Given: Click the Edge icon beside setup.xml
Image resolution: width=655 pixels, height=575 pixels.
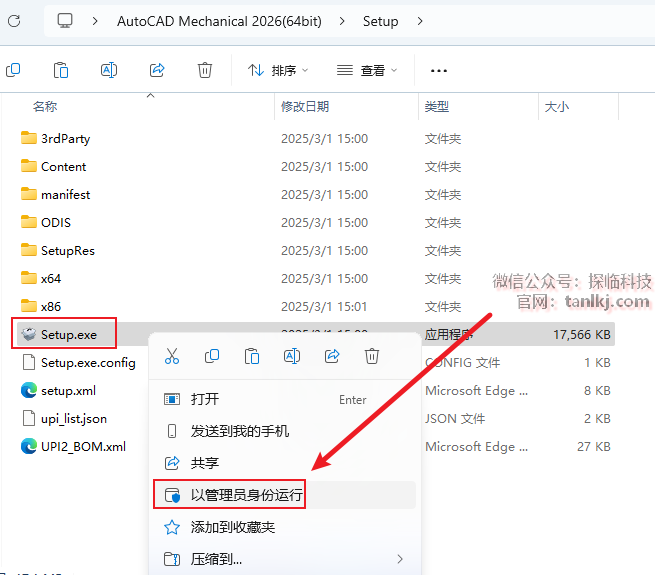Looking at the screenshot, I should coord(29,390).
